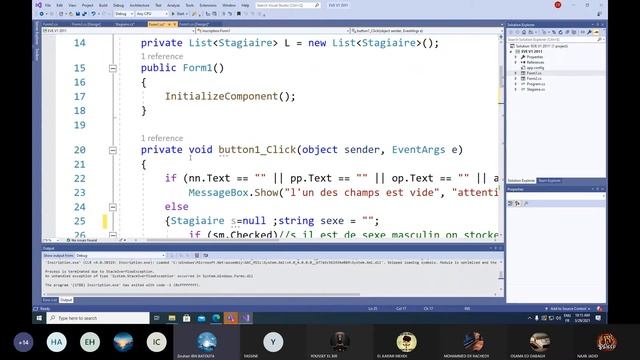Open the File menu

(48, 5)
